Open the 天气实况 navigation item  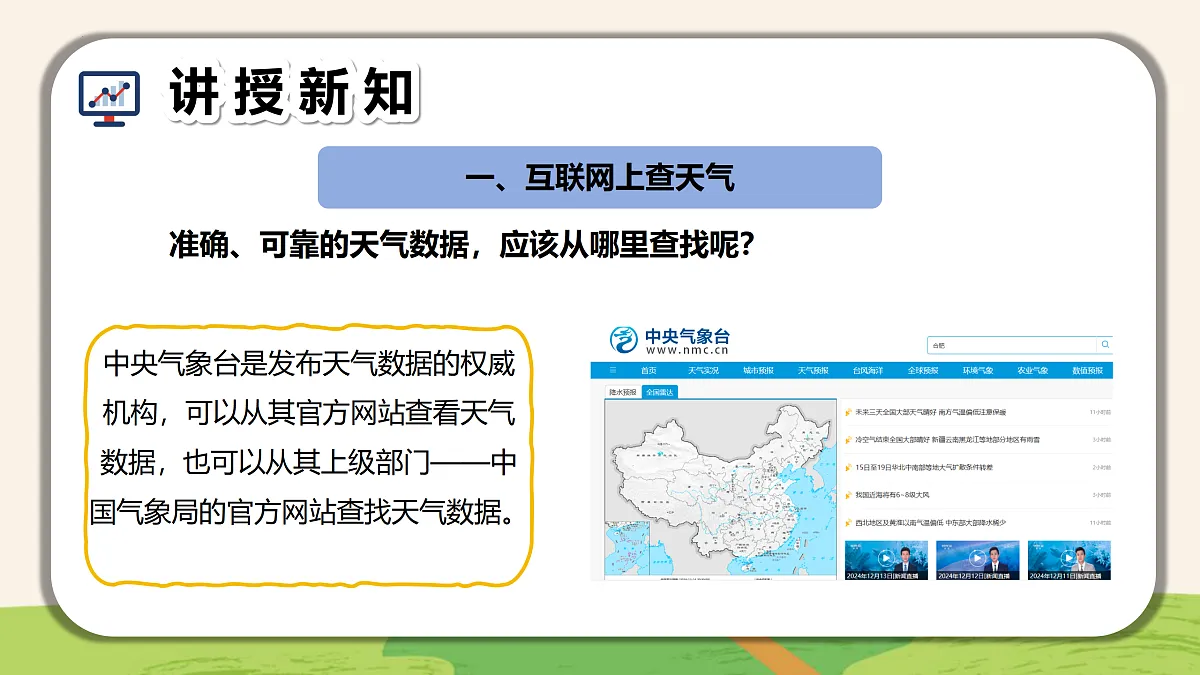[703, 370]
